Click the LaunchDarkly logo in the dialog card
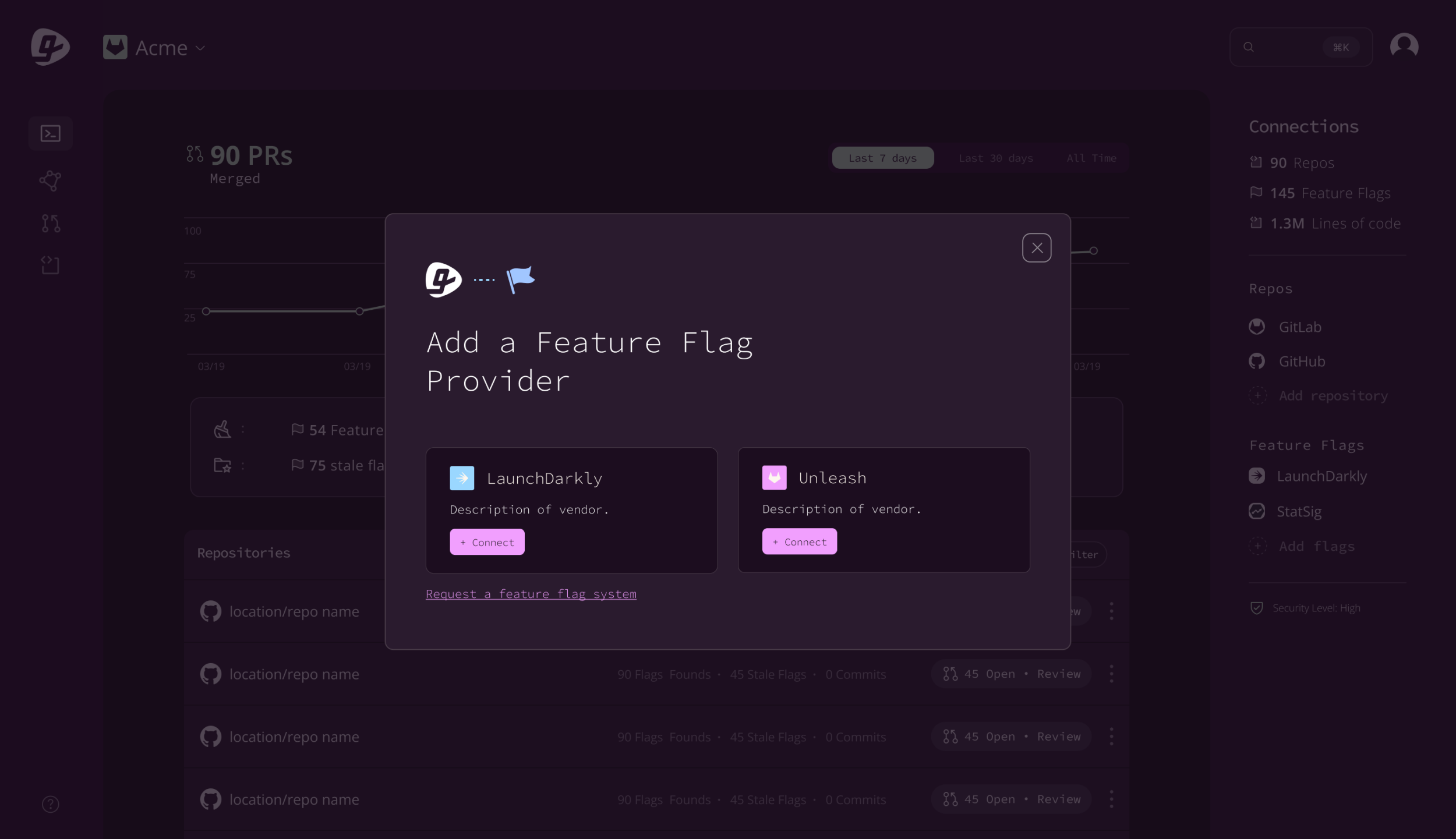The image size is (1456, 839). pyautogui.click(x=462, y=479)
